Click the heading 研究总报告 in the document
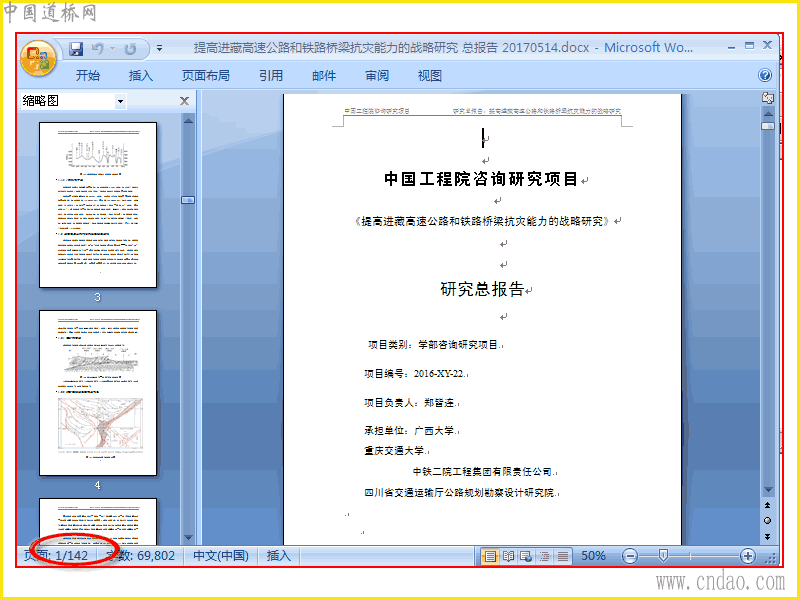 pos(482,289)
